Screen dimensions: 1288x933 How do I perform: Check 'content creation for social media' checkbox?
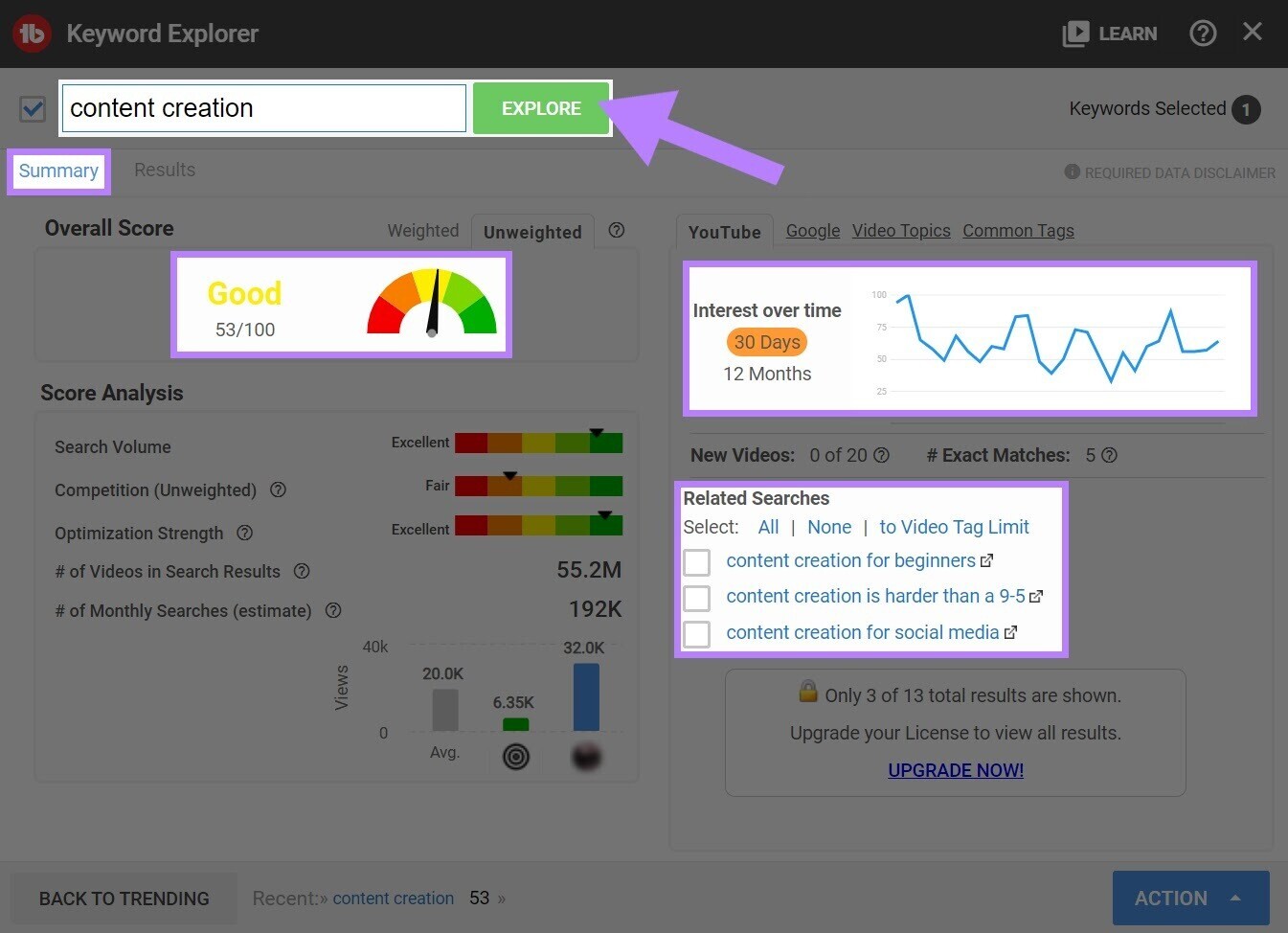(x=697, y=633)
